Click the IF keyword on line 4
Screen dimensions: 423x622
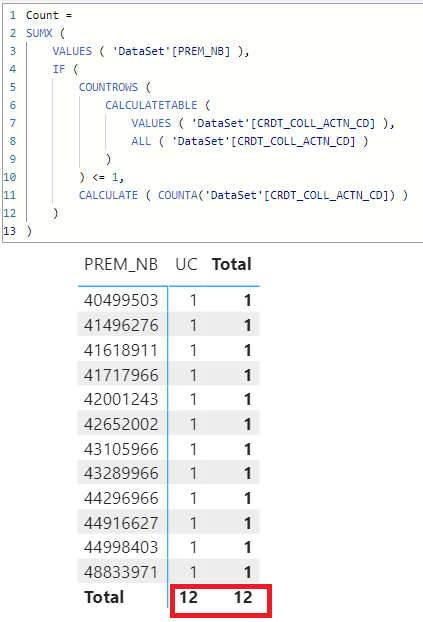(59, 69)
